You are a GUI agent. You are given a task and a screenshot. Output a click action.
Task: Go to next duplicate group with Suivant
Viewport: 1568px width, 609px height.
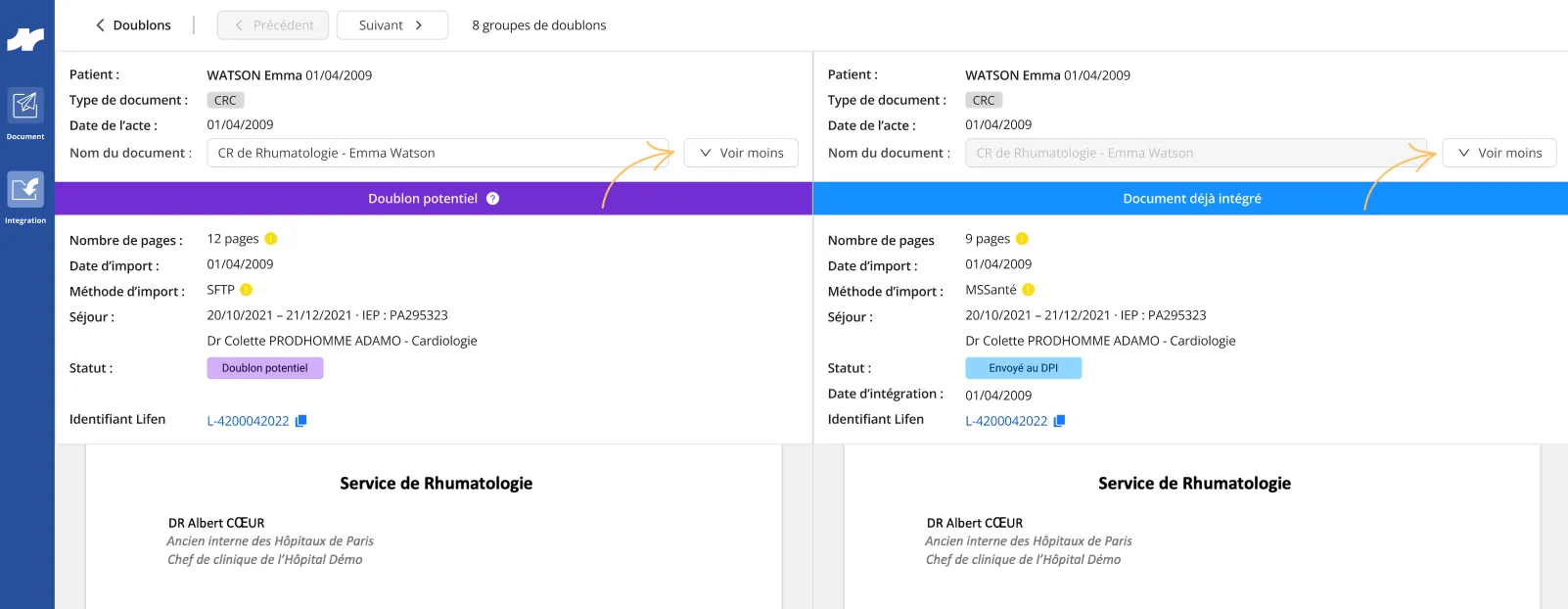[x=392, y=25]
